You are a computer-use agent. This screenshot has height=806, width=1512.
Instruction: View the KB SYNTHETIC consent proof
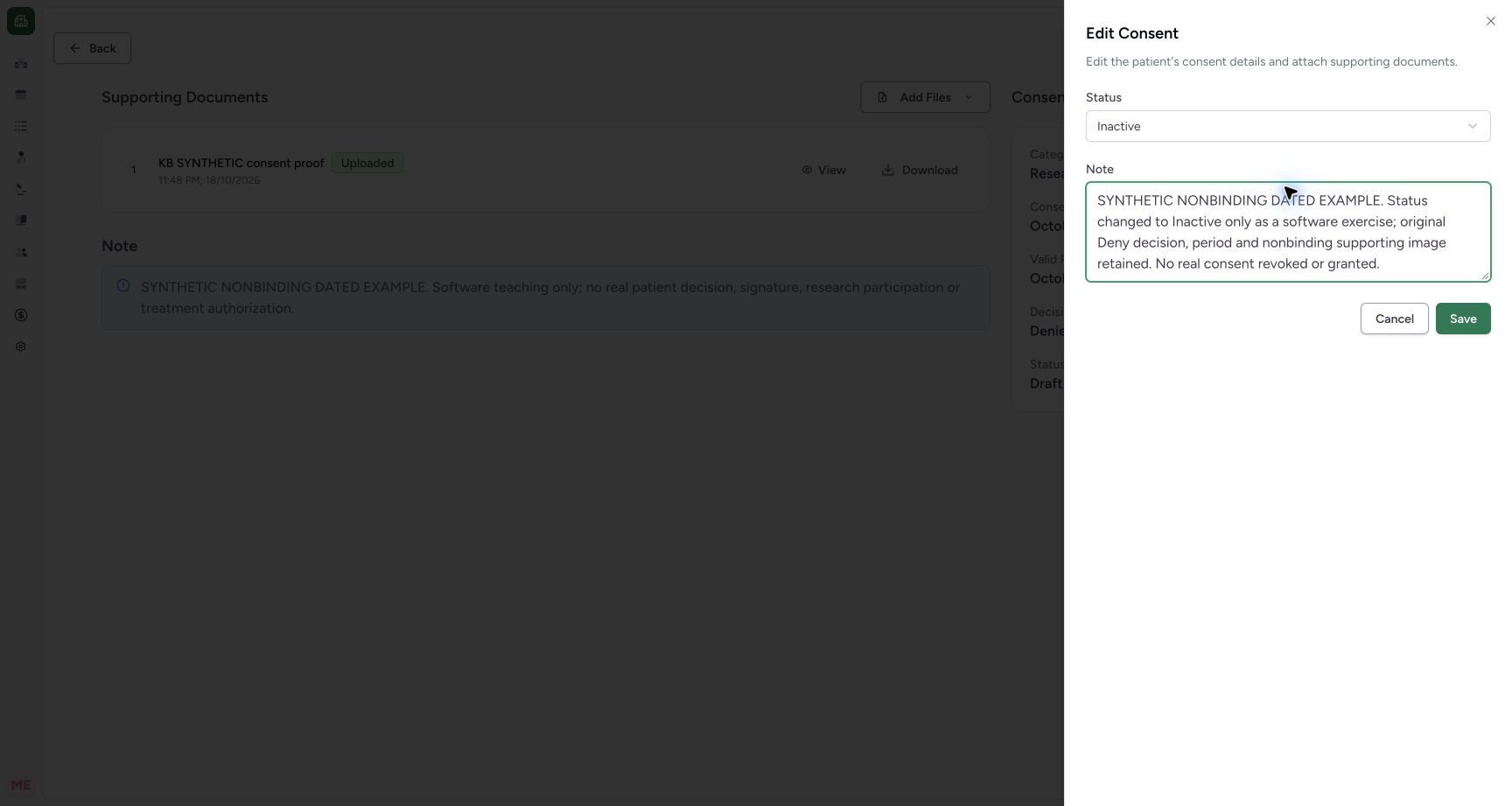(824, 170)
